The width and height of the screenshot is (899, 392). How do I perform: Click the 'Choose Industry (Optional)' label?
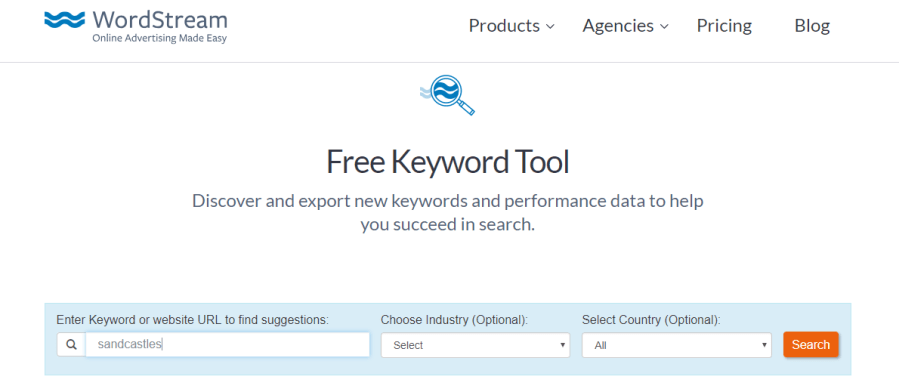click(454, 320)
